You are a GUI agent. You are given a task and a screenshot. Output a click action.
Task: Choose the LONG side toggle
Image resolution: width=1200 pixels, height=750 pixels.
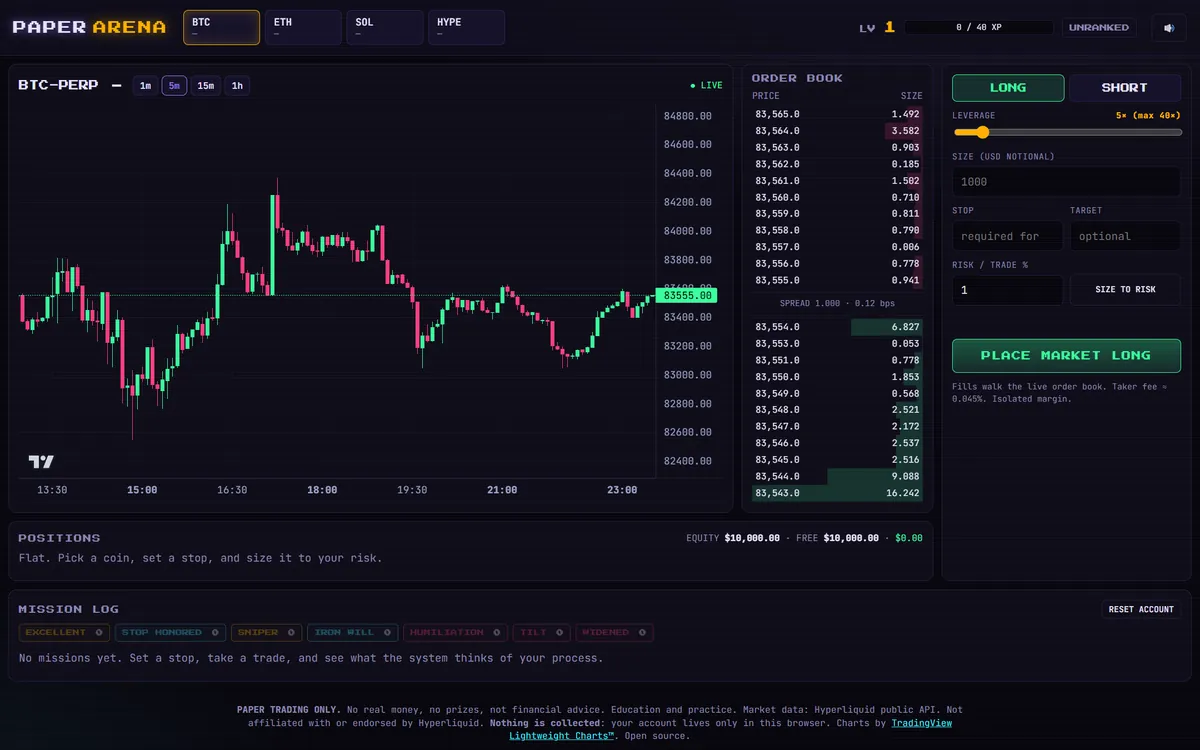[x=1007, y=88]
